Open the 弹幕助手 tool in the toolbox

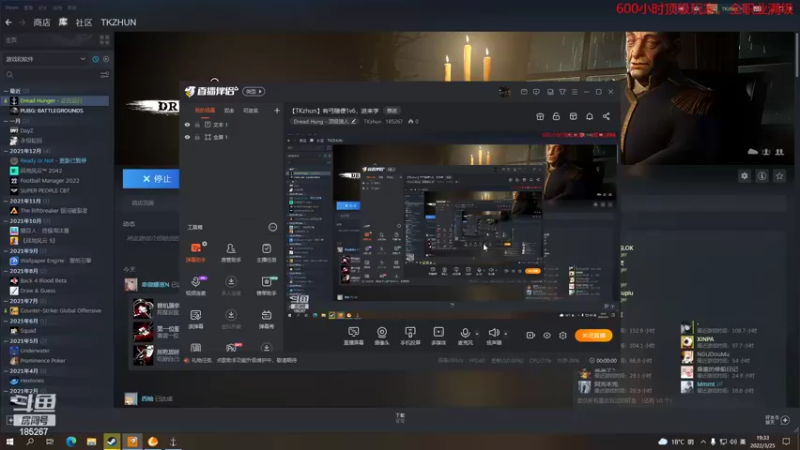(x=195, y=252)
